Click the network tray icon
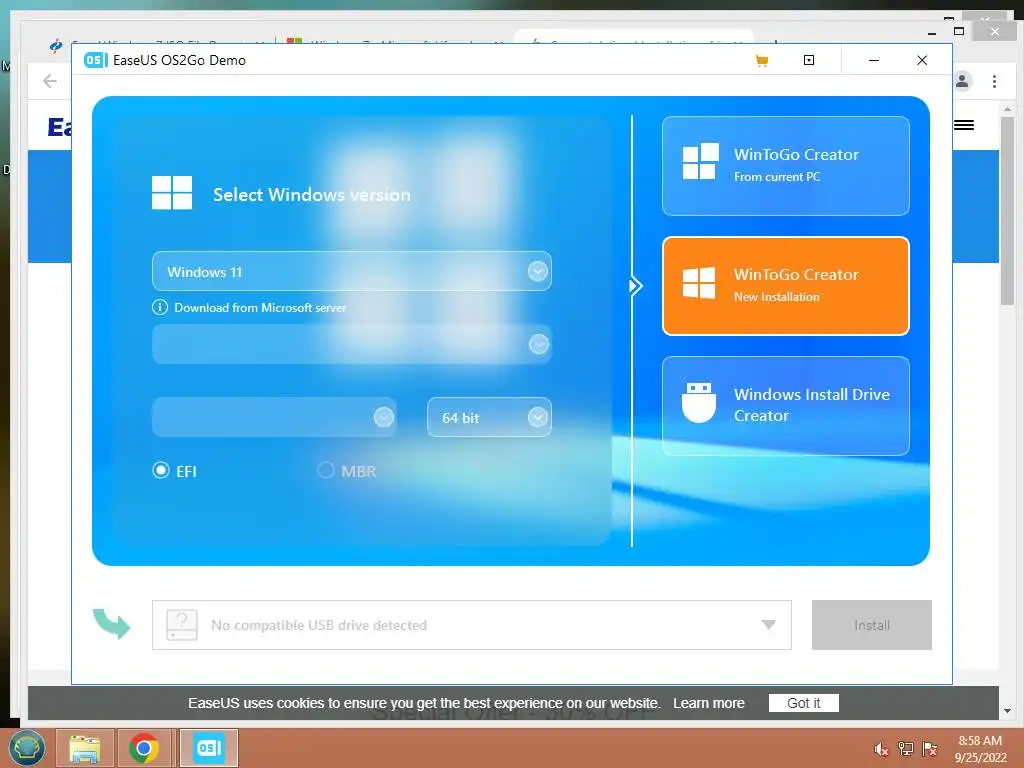Viewport: 1024px width, 768px height. pyautogui.click(x=905, y=749)
